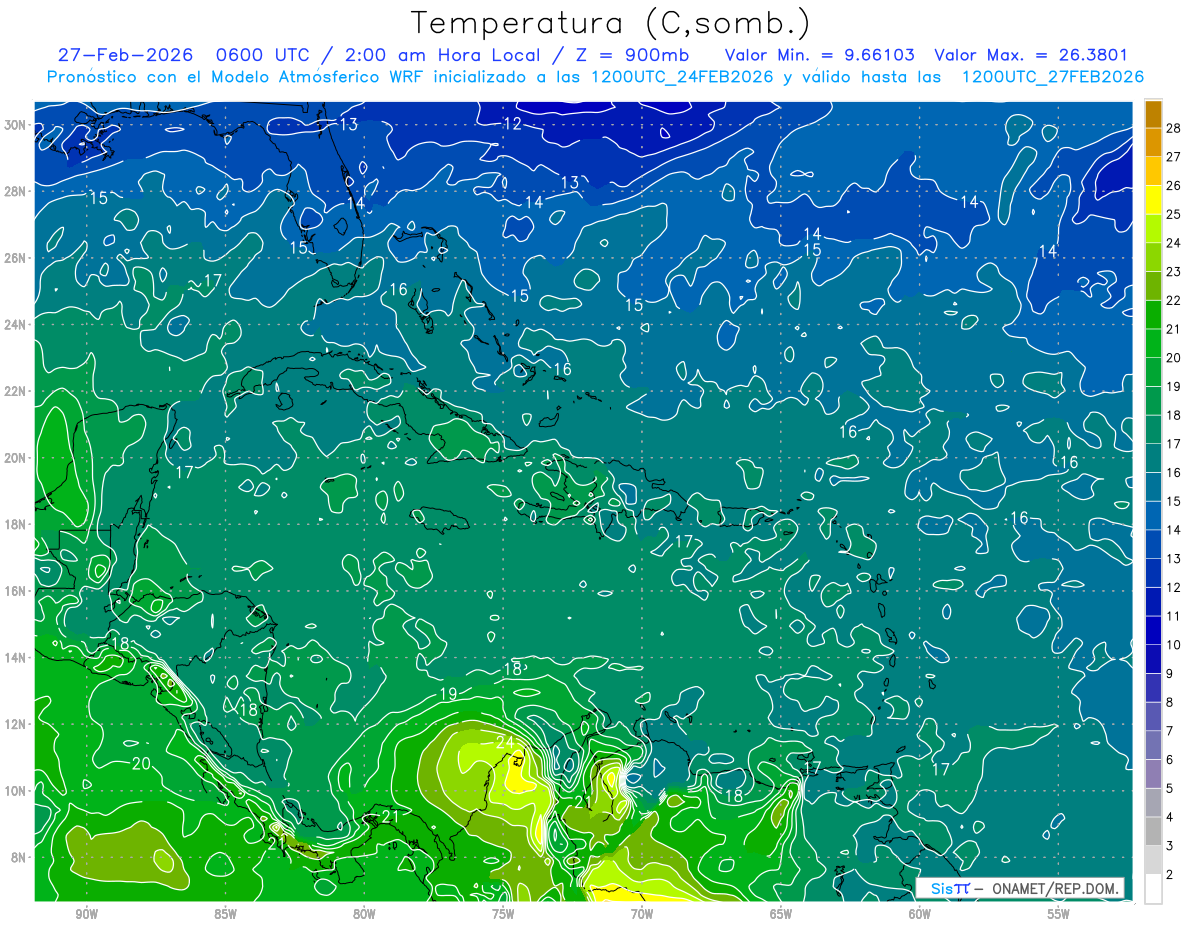
Task: Select the deep blue legend band between 9 and 10
Action: [1153, 659]
